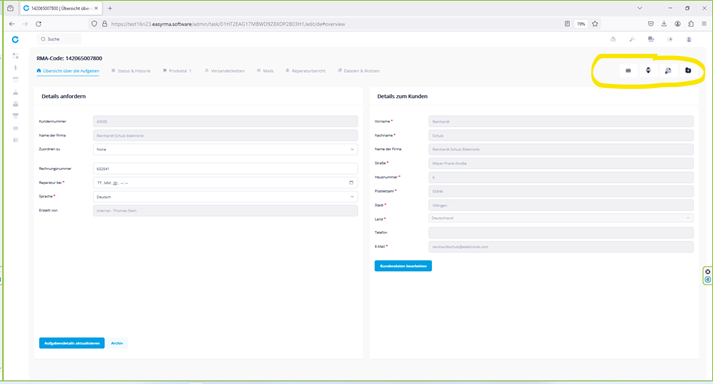Switch to Übersicht über die Aufgaben tab
The image size is (713, 384).
68,71
